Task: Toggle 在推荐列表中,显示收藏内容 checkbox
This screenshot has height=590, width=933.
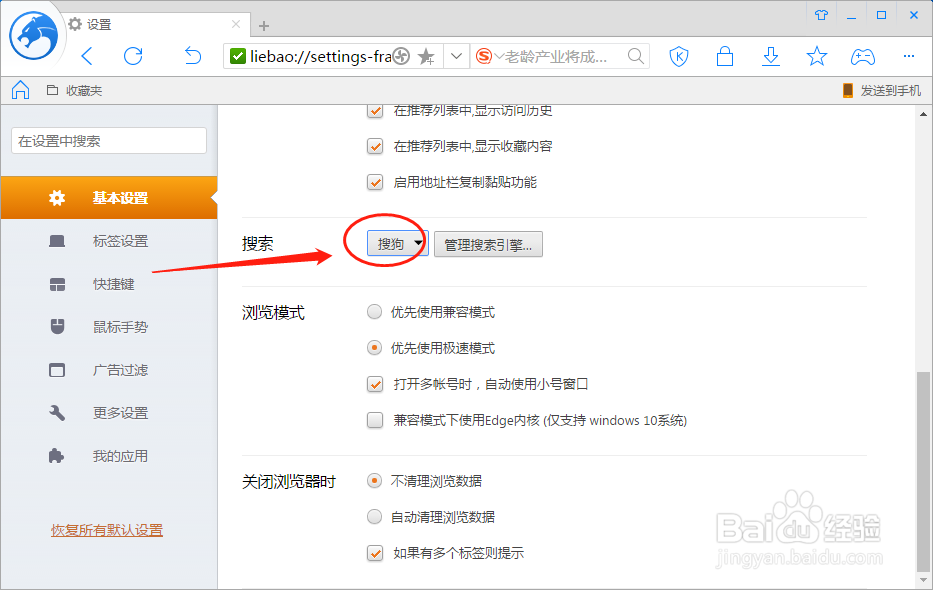Action: pyautogui.click(x=375, y=146)
